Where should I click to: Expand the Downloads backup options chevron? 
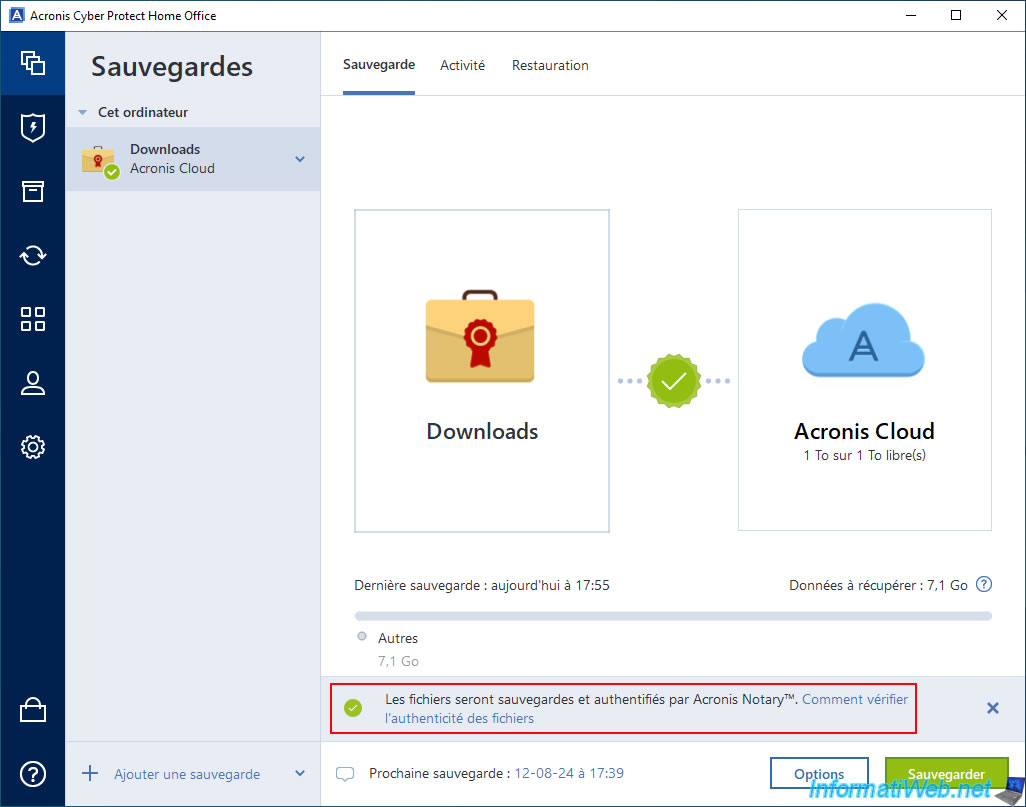pos(300,159)
